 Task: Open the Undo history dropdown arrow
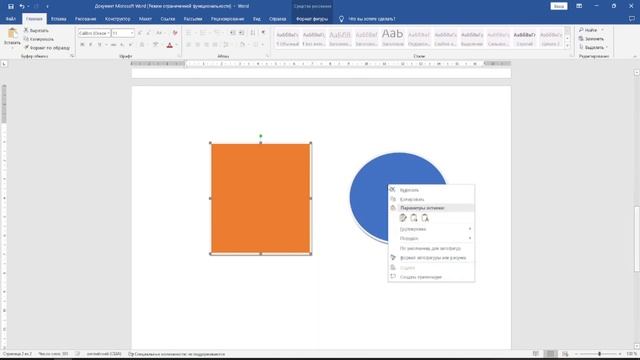28,6
